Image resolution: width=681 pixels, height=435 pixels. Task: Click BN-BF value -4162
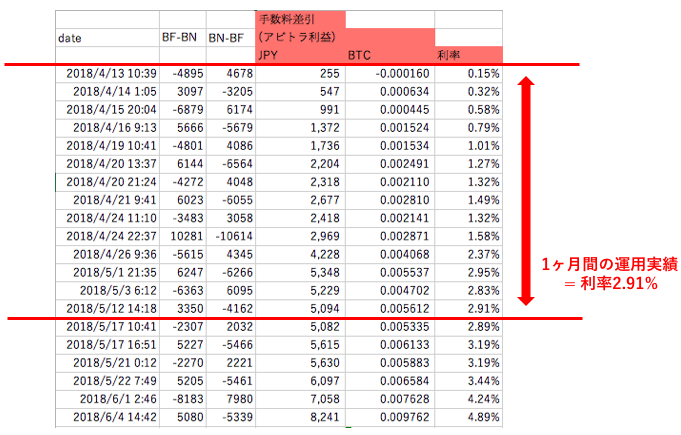tap(231, 309)
